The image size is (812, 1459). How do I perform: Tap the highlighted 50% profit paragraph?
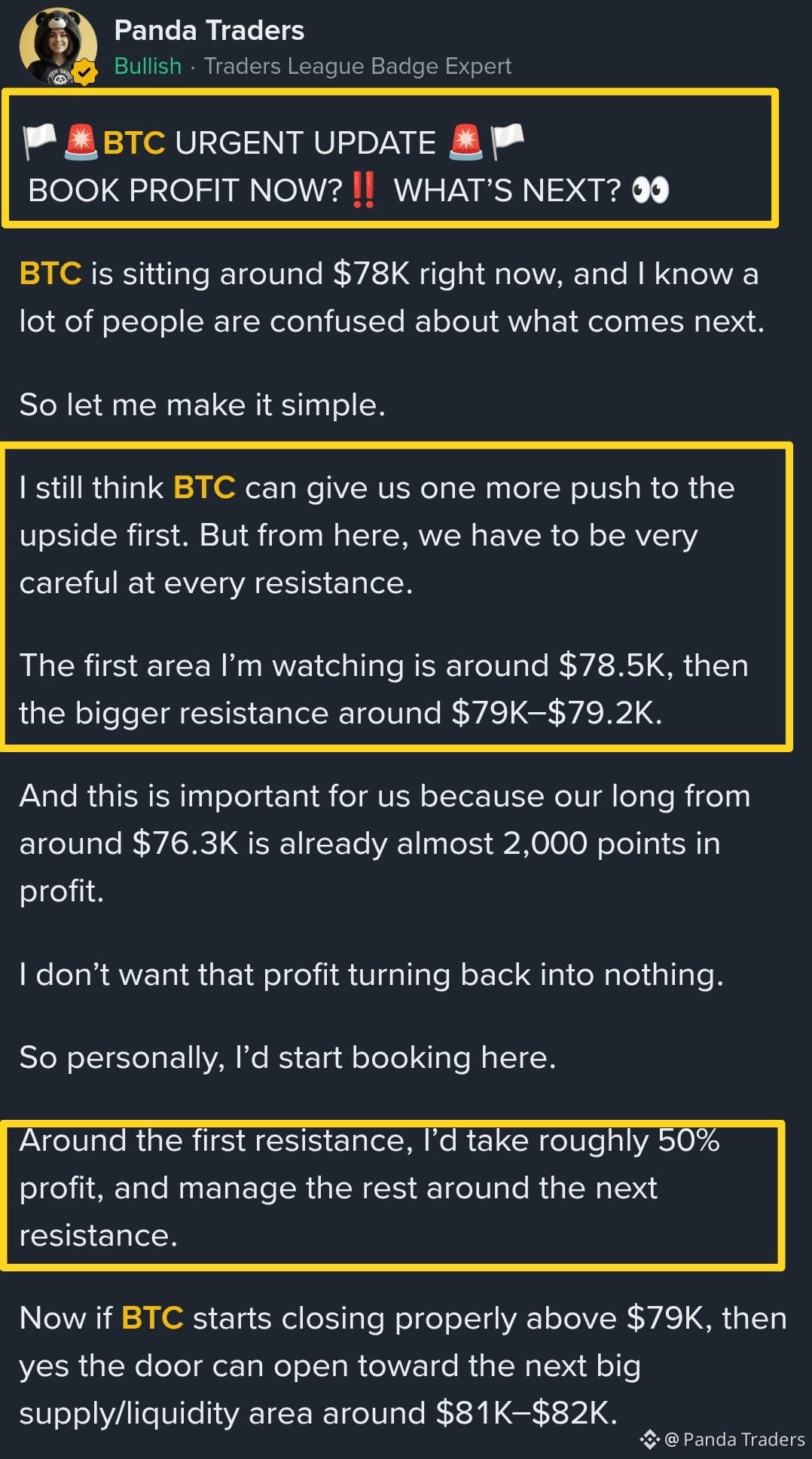[392, 1196]
